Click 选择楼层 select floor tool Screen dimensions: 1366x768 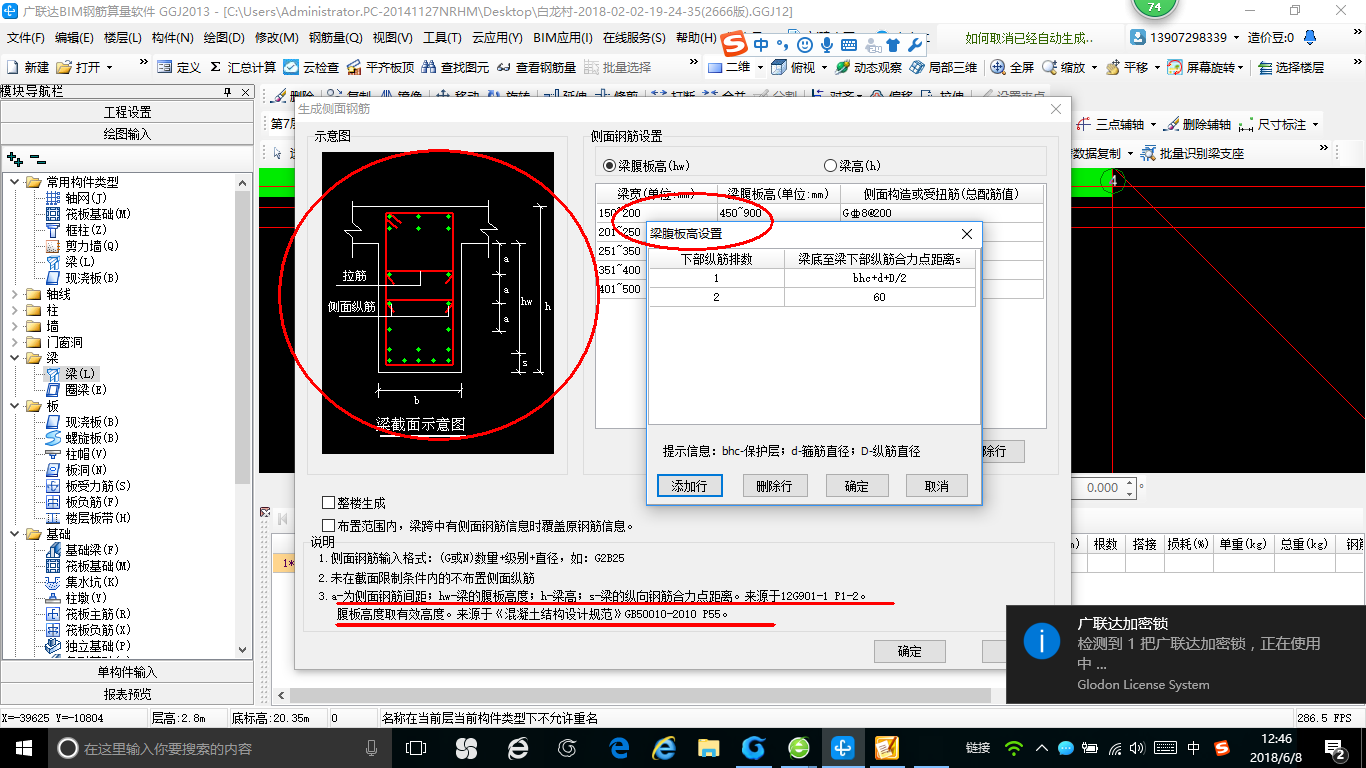click(1291, 67)
